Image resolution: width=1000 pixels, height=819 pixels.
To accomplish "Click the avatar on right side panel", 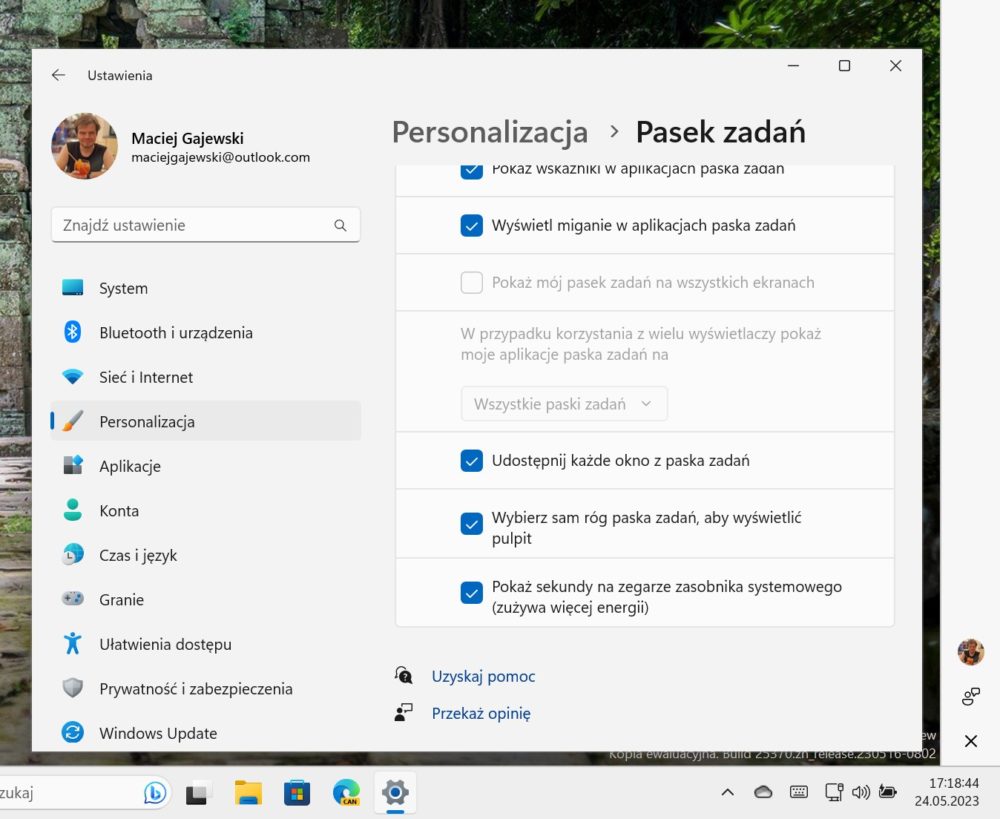I will [971, 652].
